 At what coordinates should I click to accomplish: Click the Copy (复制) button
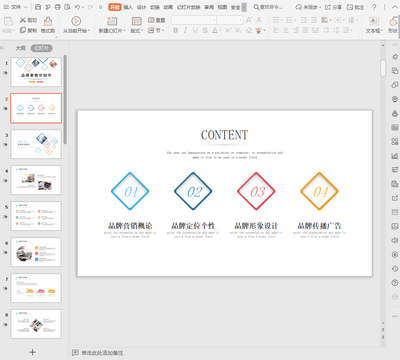click(28, 30)
